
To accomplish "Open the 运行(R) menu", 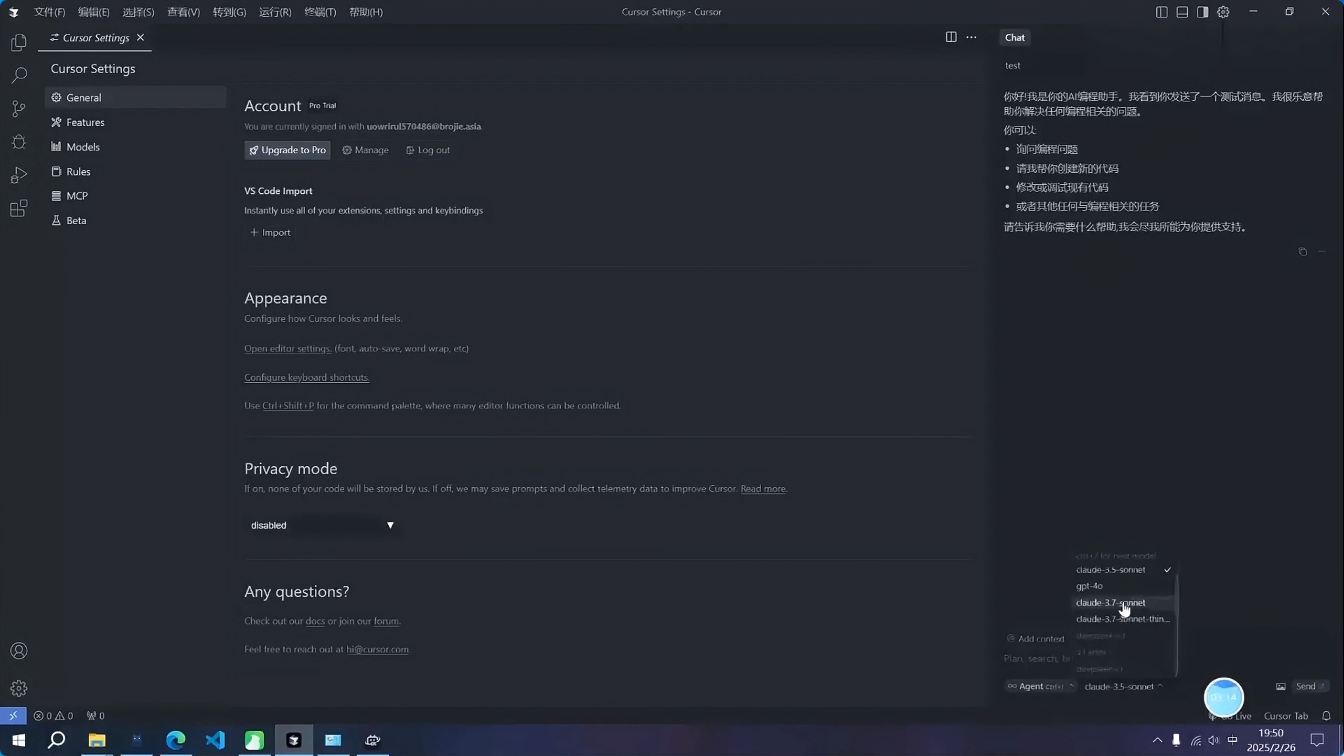I will pos(275,12).
